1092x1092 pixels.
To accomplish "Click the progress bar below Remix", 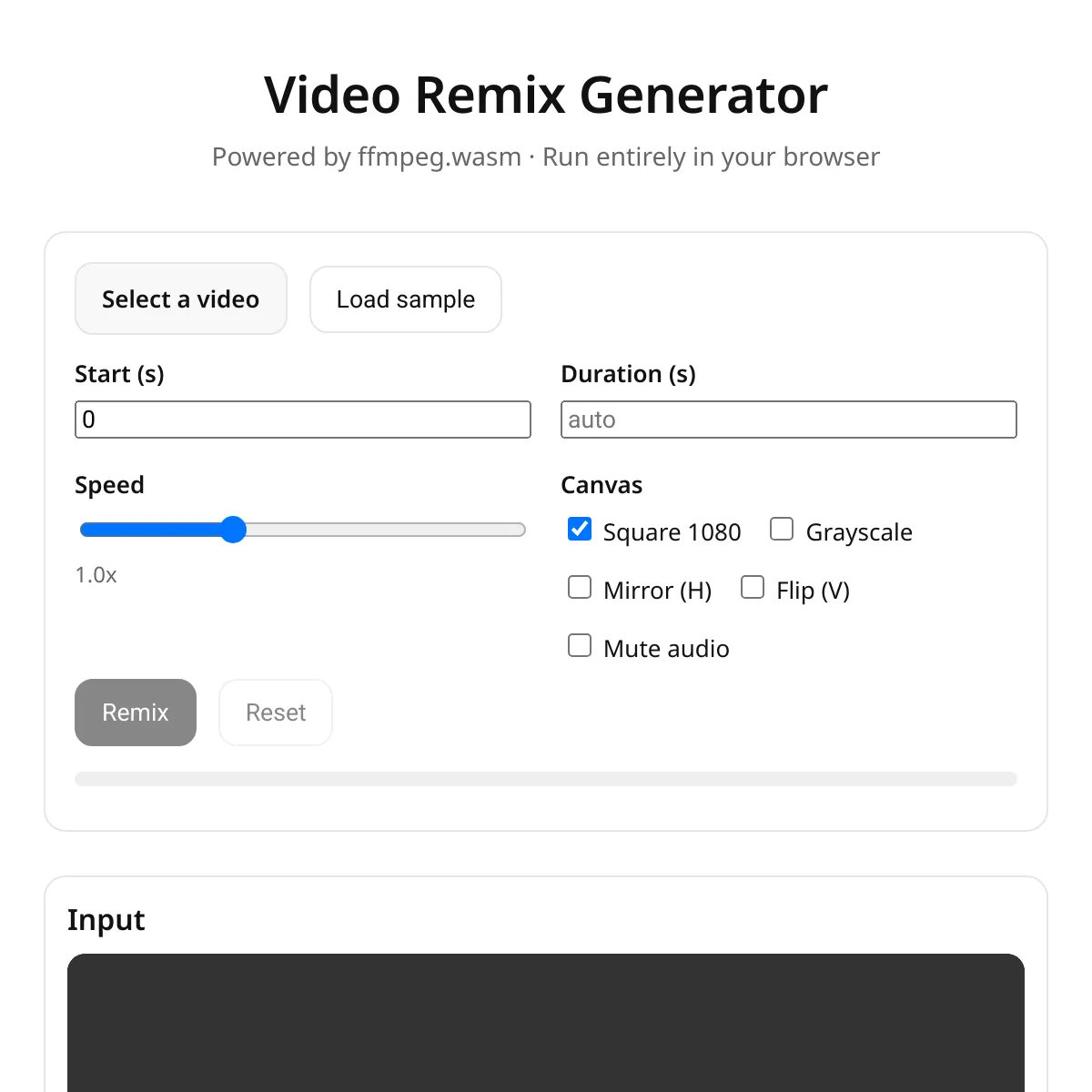I will [546, 779].
